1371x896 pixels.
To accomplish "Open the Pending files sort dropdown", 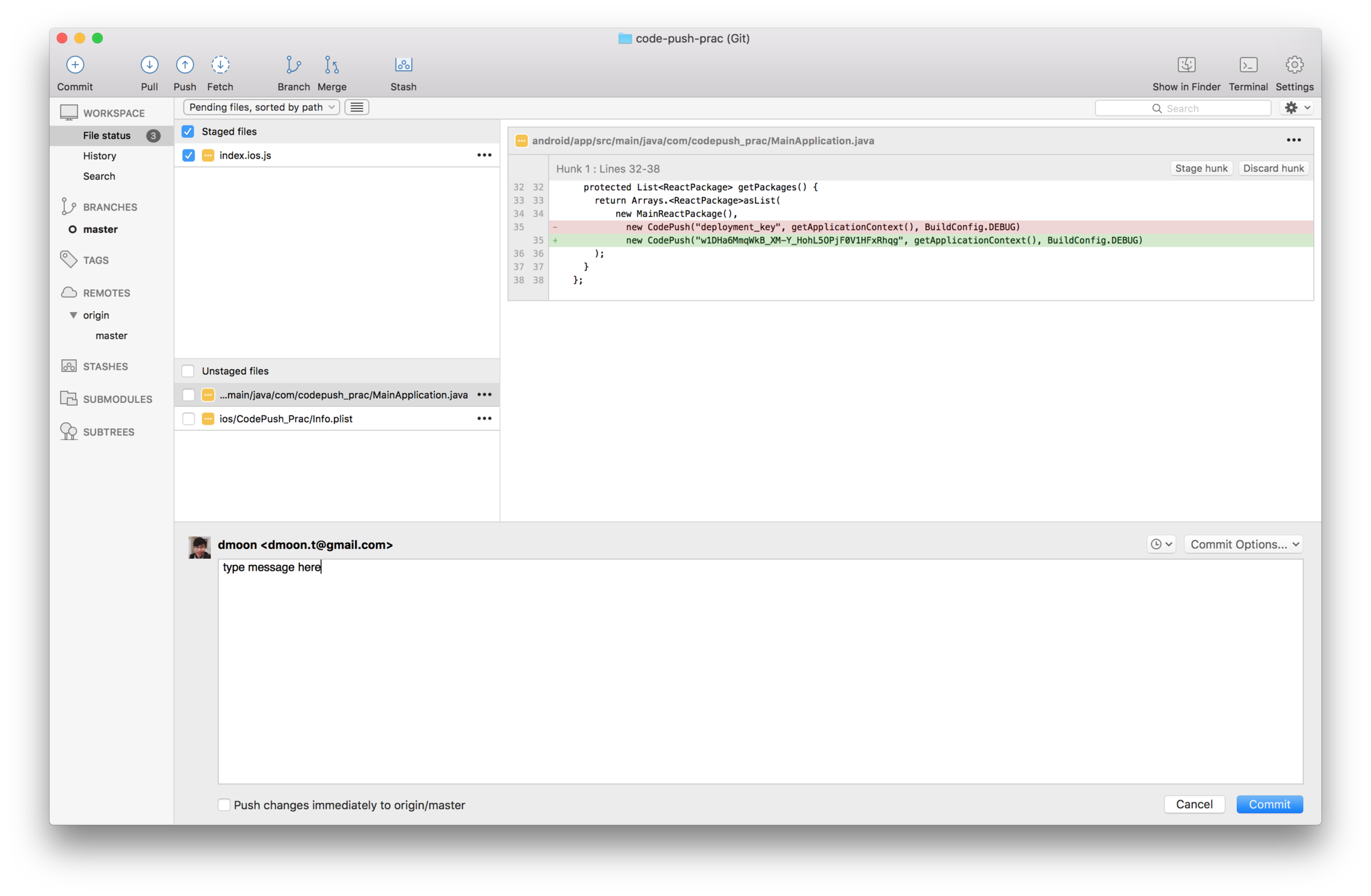I will pyautogui.click(x=262, y=108).
